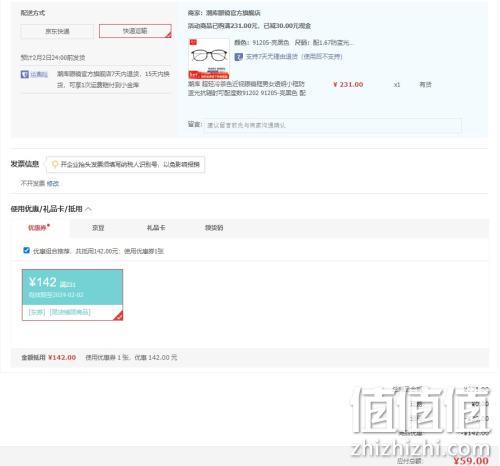Screen dimensions: 500x466
Task: Click 修改 link next to 不开发票
Action: tap(53, 183)
